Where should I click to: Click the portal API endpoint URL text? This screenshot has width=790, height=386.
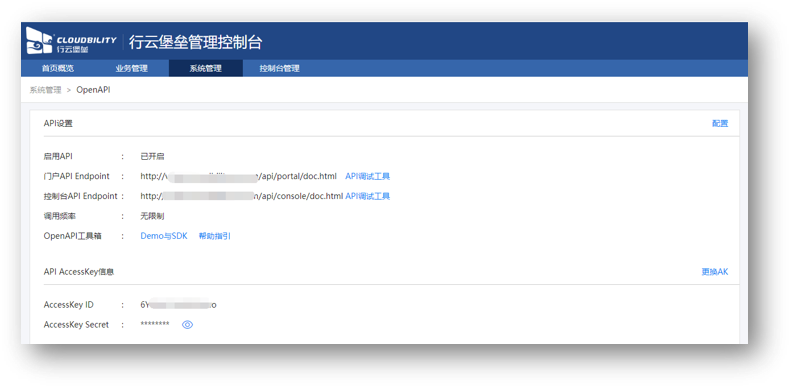(238, 176)
